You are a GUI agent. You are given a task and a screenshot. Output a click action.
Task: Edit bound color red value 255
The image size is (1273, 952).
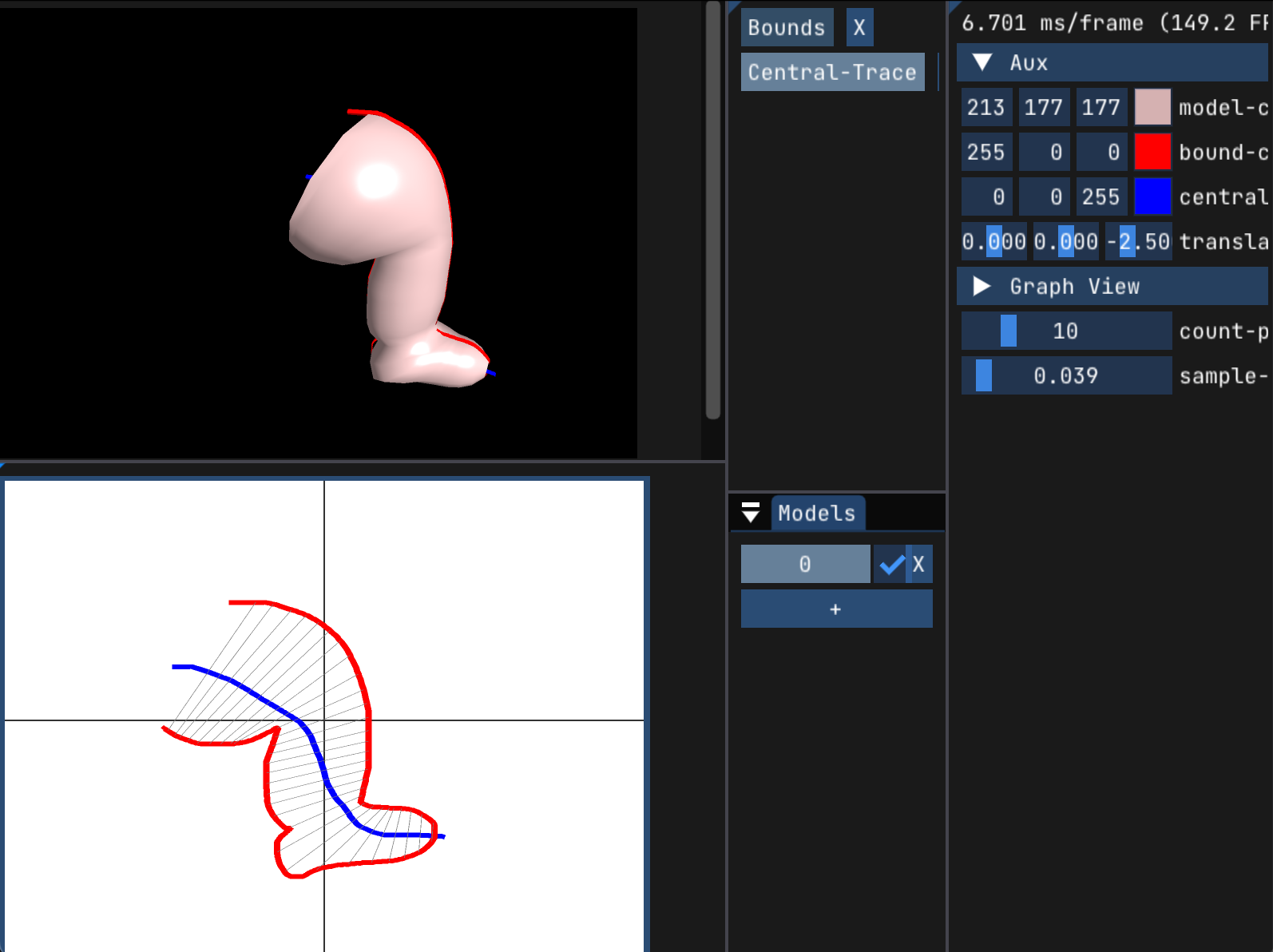tap(986, 152)
